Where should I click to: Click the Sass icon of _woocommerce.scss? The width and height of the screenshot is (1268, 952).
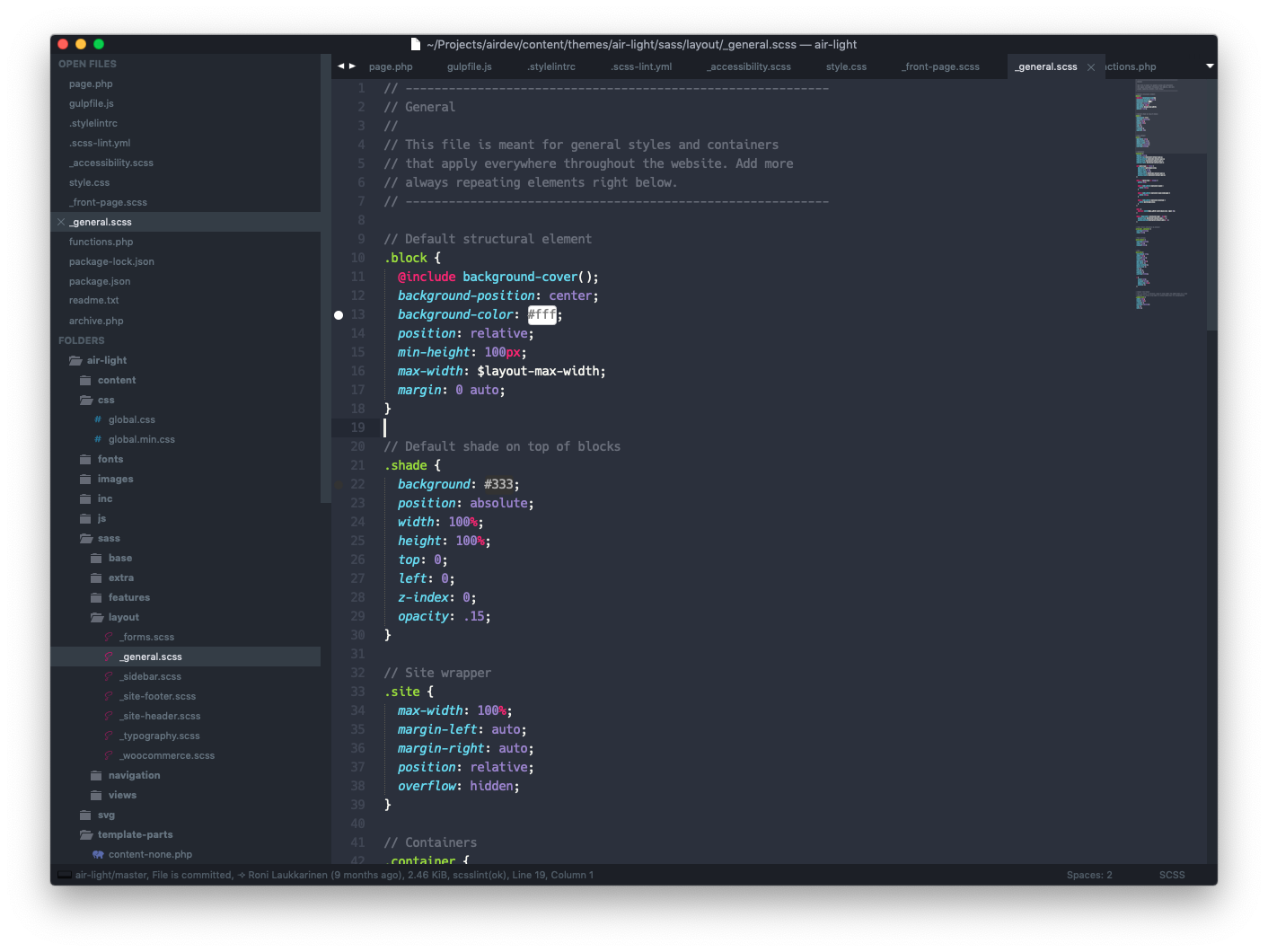109,755
